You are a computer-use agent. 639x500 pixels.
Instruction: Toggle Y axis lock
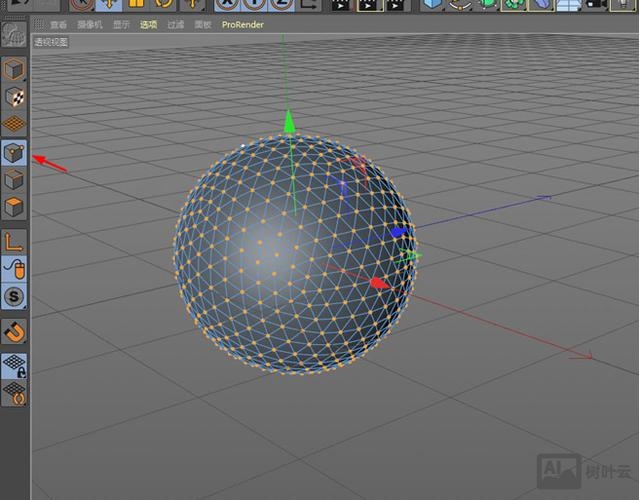pos(254,4)
